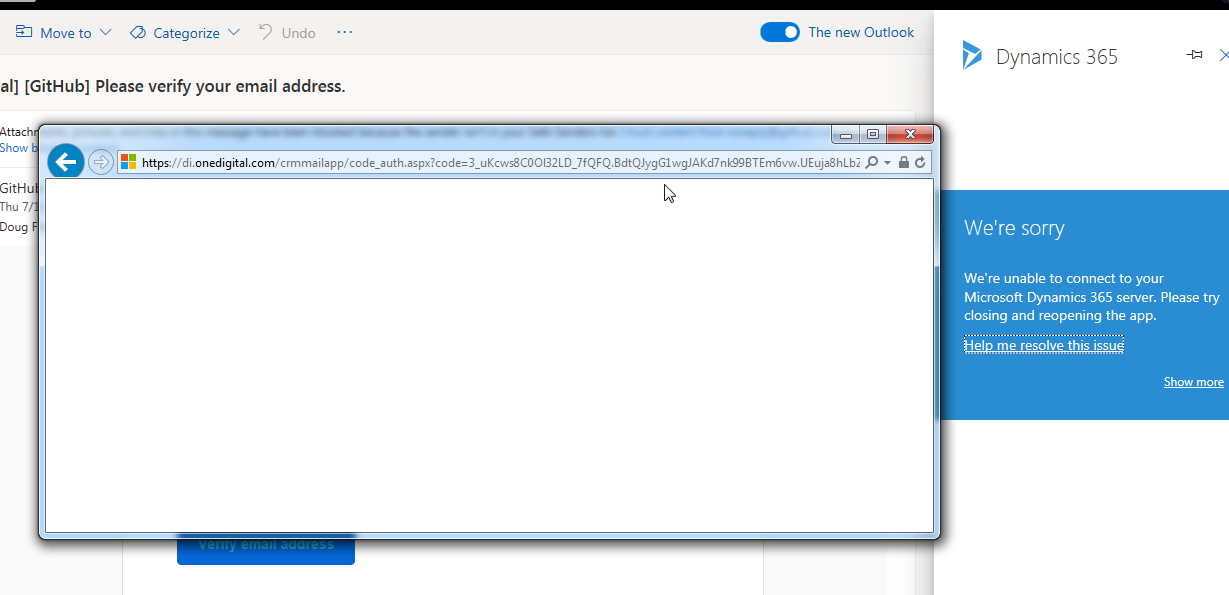The height and width of the screenshot is (595, 1229).
Task: Pin the Dynamics 365 pane
Action: coord(1194,55)
